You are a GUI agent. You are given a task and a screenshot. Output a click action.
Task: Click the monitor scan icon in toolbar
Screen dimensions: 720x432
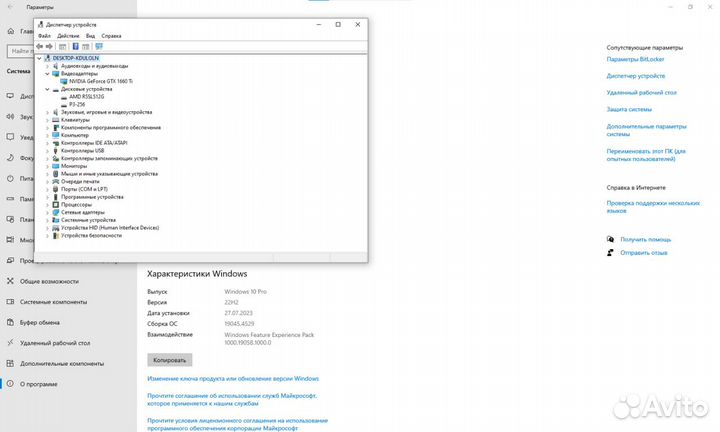(99, 46)
